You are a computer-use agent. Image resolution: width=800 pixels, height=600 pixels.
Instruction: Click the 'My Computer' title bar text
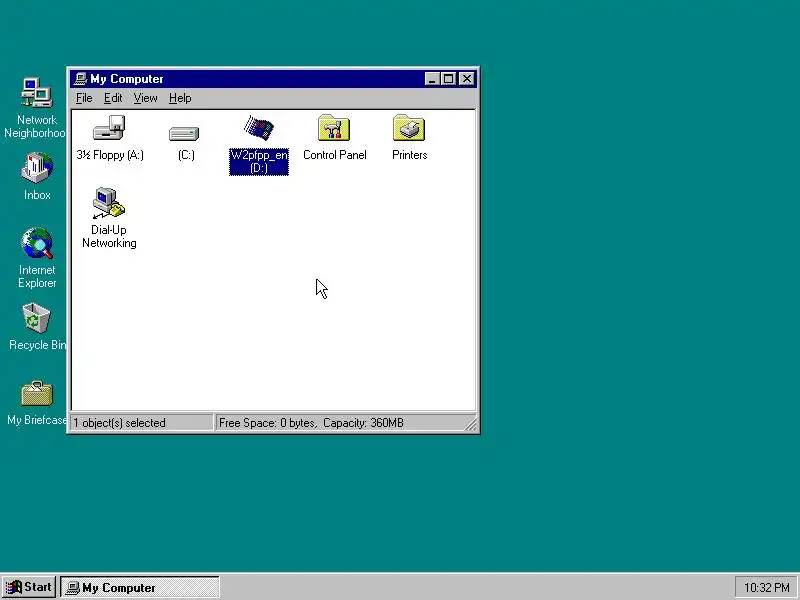[127, 79]
